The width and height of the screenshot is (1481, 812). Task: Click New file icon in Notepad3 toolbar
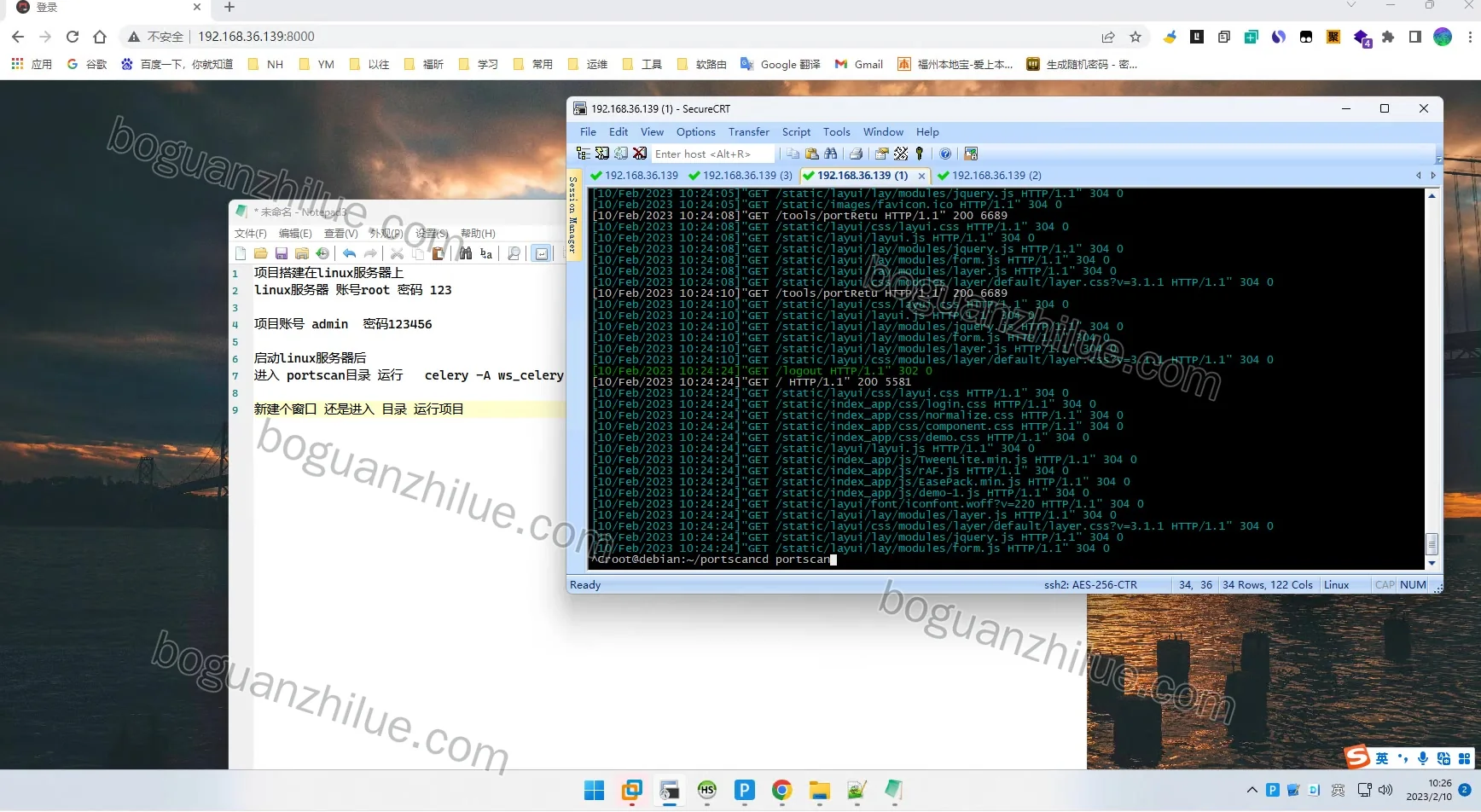241,253
